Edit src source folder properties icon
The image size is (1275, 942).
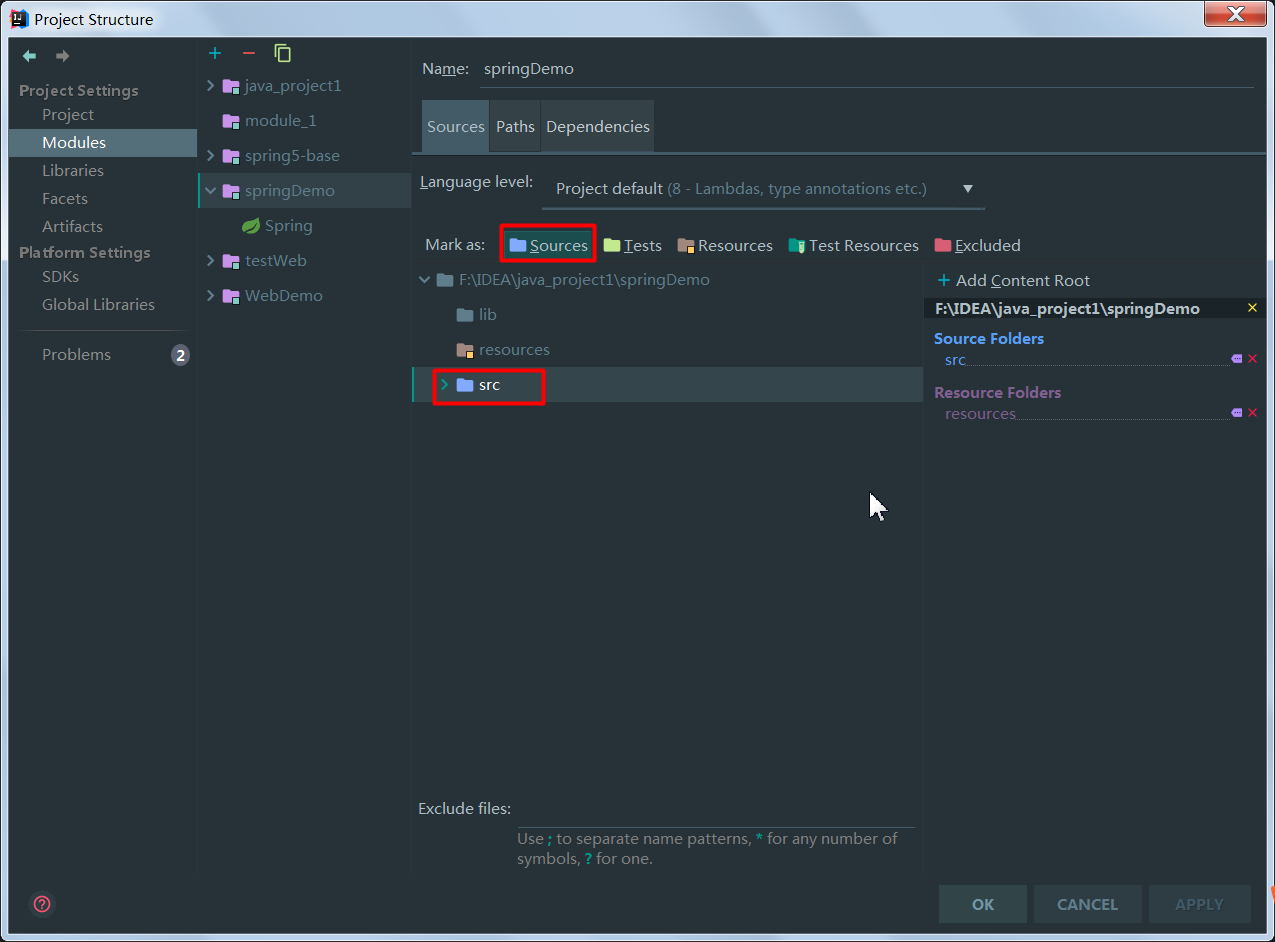1237,359
